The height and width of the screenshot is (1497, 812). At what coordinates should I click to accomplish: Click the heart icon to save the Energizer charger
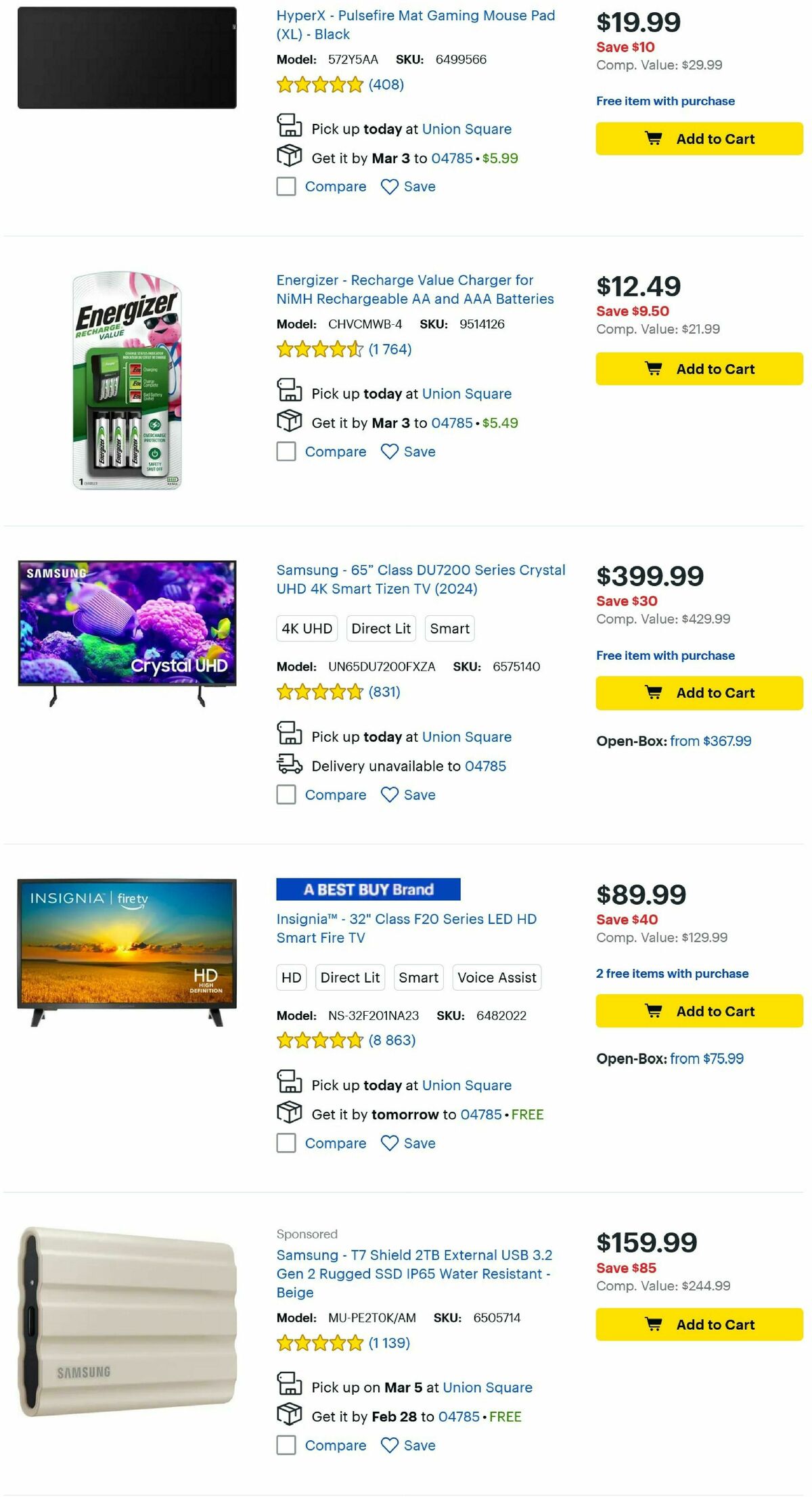click(389, 451)
